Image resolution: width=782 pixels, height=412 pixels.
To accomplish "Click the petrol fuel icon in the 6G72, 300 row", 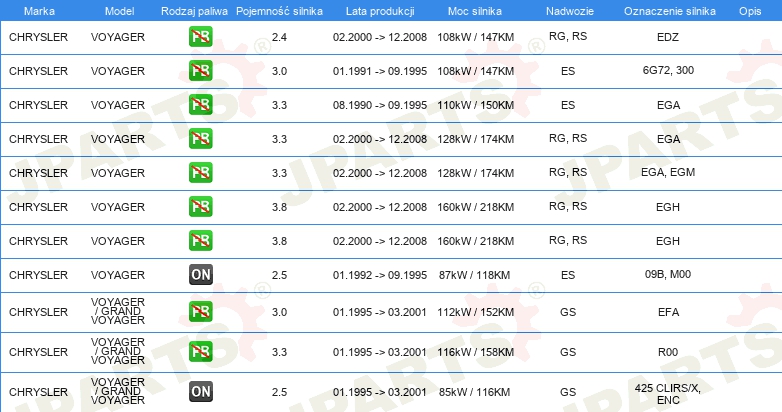I will tap(200, 71).
